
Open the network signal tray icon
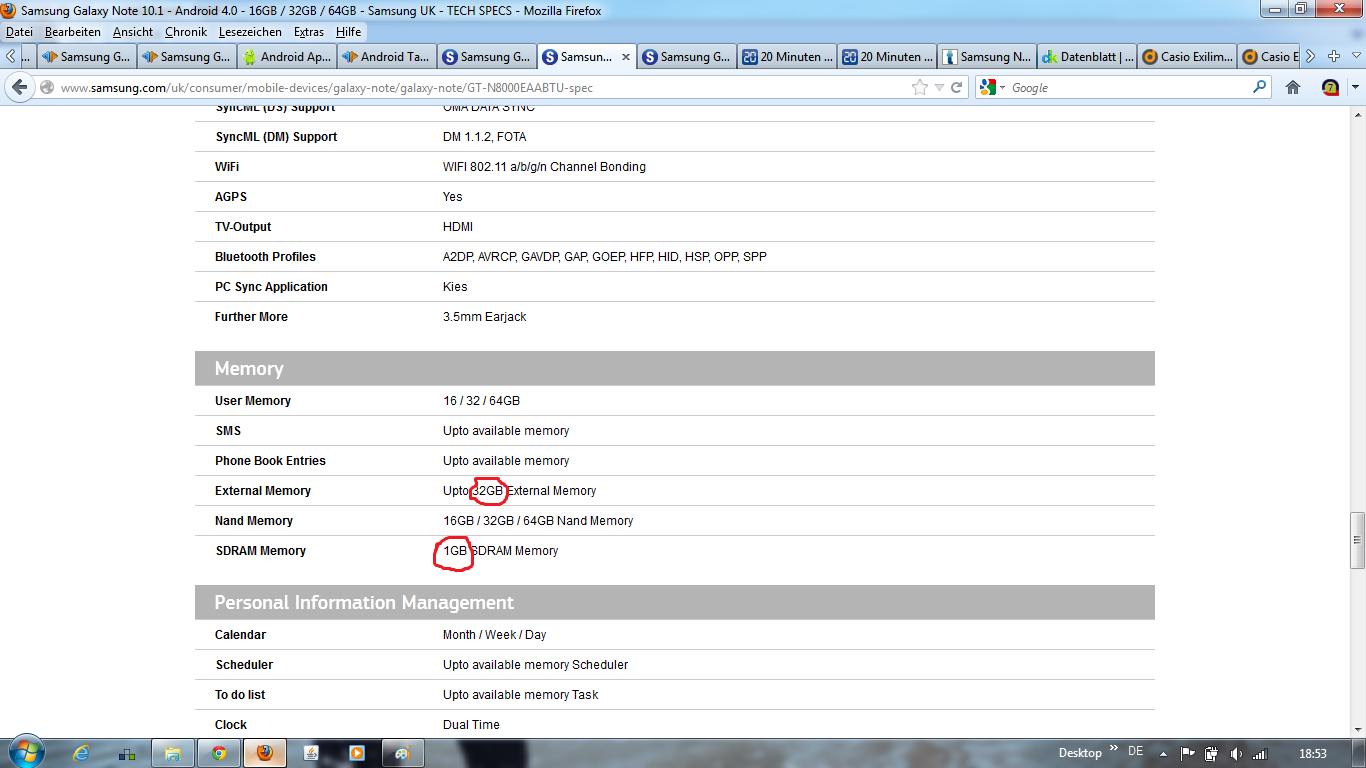click(x=1260, y=753)
